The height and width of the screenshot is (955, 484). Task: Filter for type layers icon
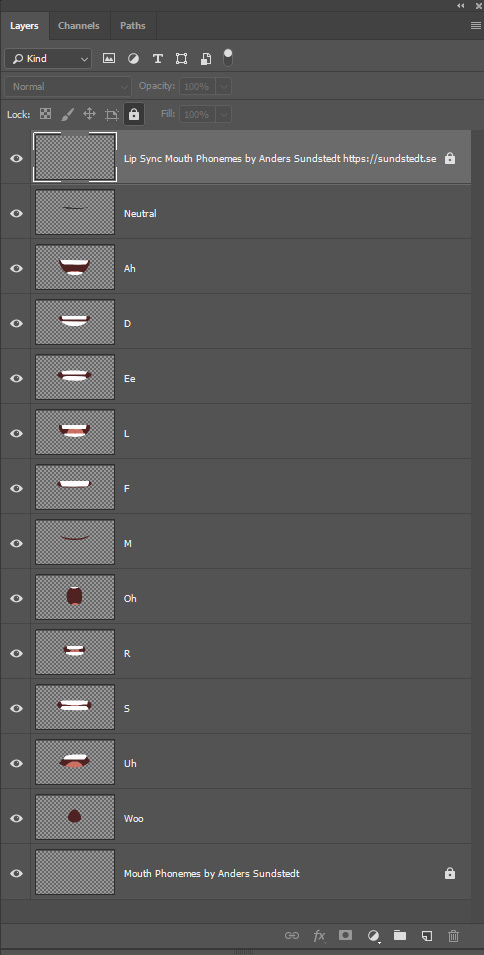[158, 58]
